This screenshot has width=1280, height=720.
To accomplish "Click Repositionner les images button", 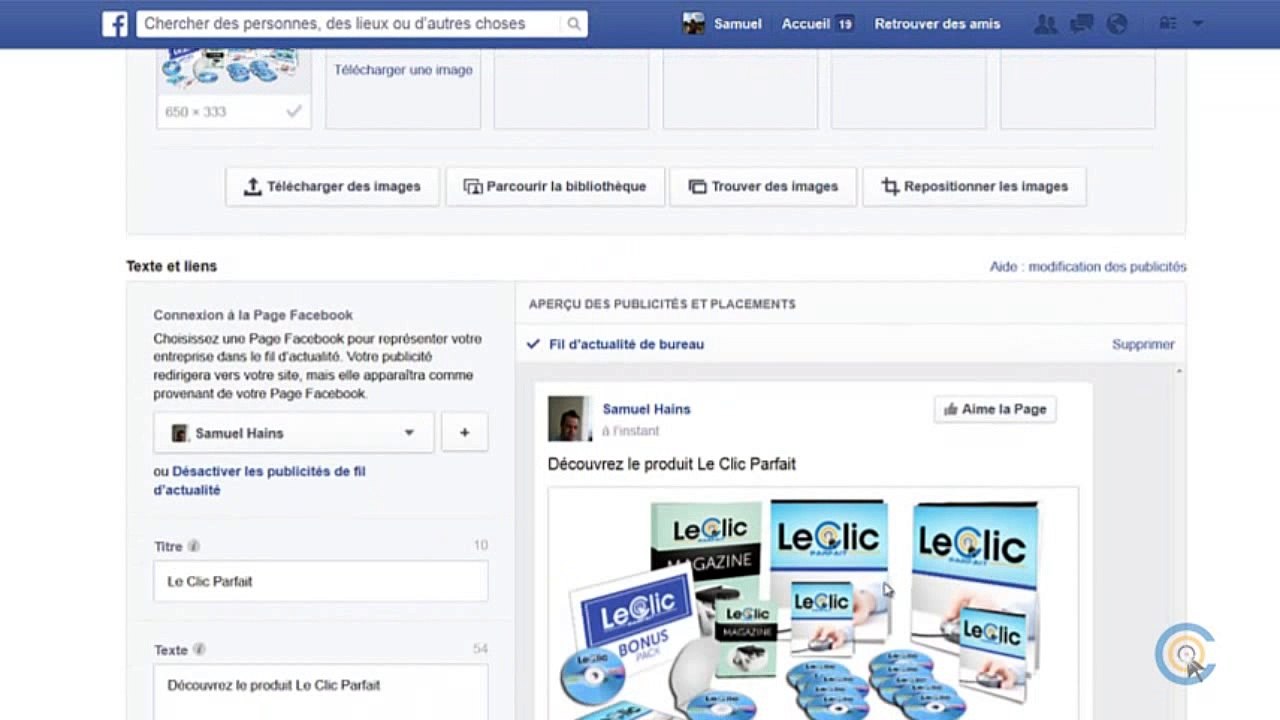I will 974,186.
